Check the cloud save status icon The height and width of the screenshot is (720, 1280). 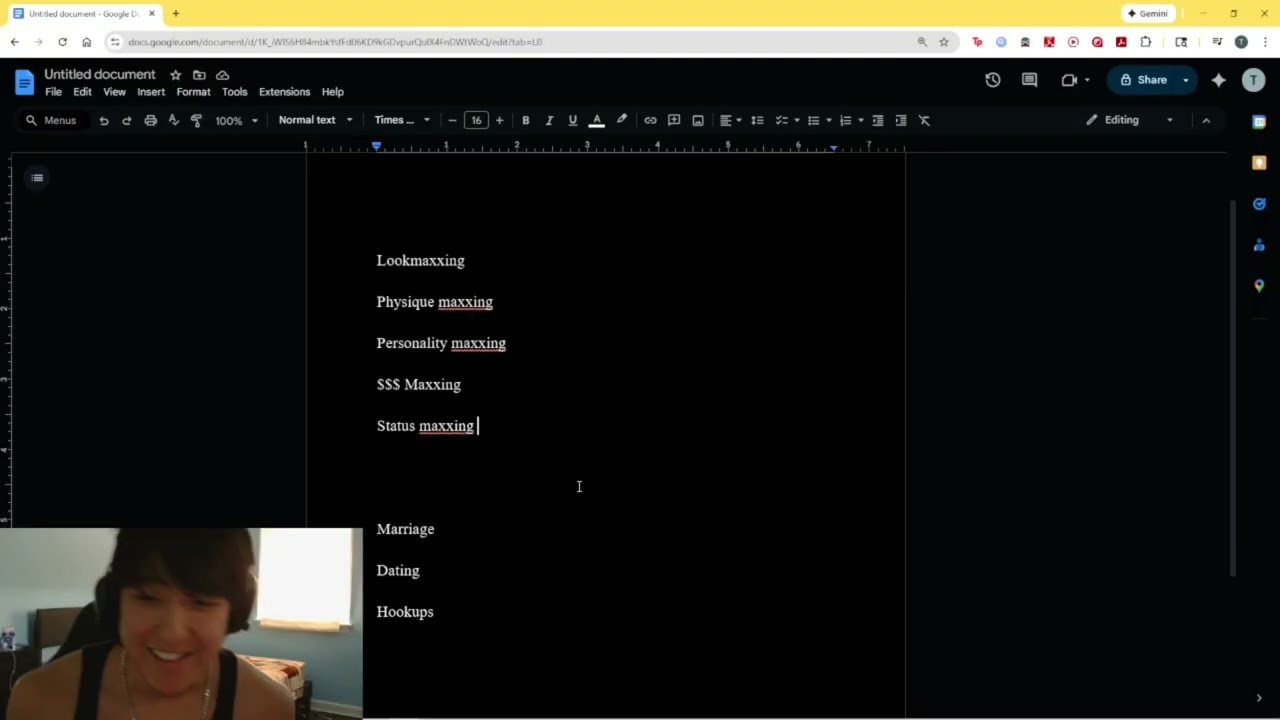[x=222, y=75]
